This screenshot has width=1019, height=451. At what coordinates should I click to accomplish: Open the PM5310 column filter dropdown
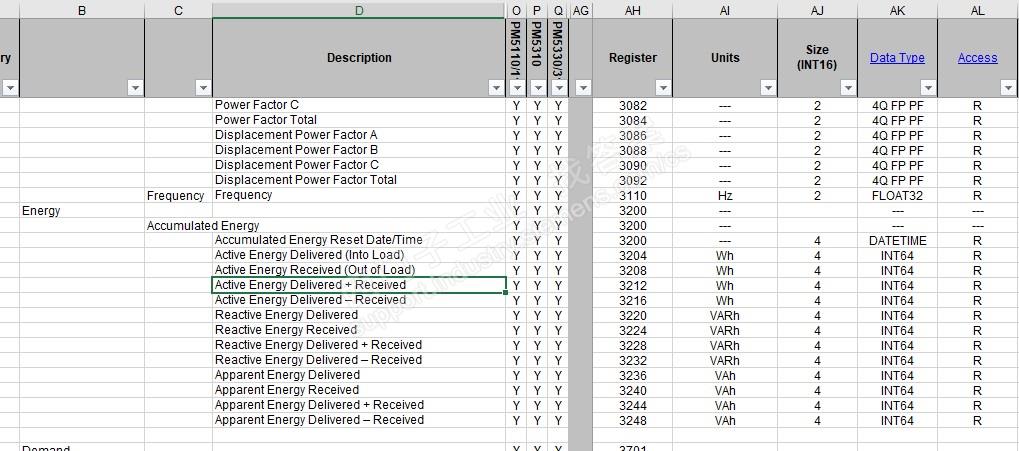coord(537,88)
